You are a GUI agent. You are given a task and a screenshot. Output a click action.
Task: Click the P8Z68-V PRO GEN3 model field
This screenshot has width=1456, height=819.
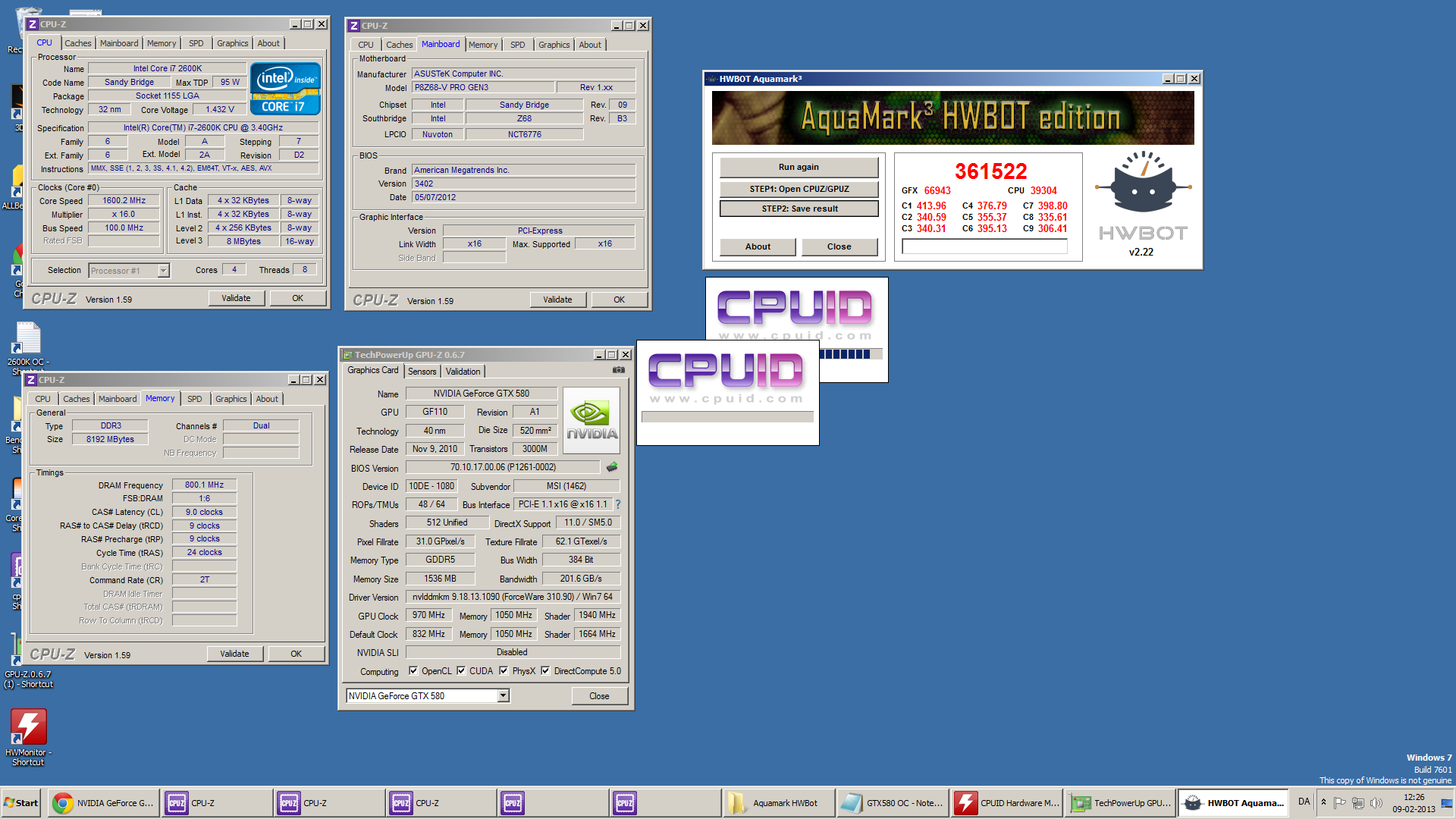point(483,87)
